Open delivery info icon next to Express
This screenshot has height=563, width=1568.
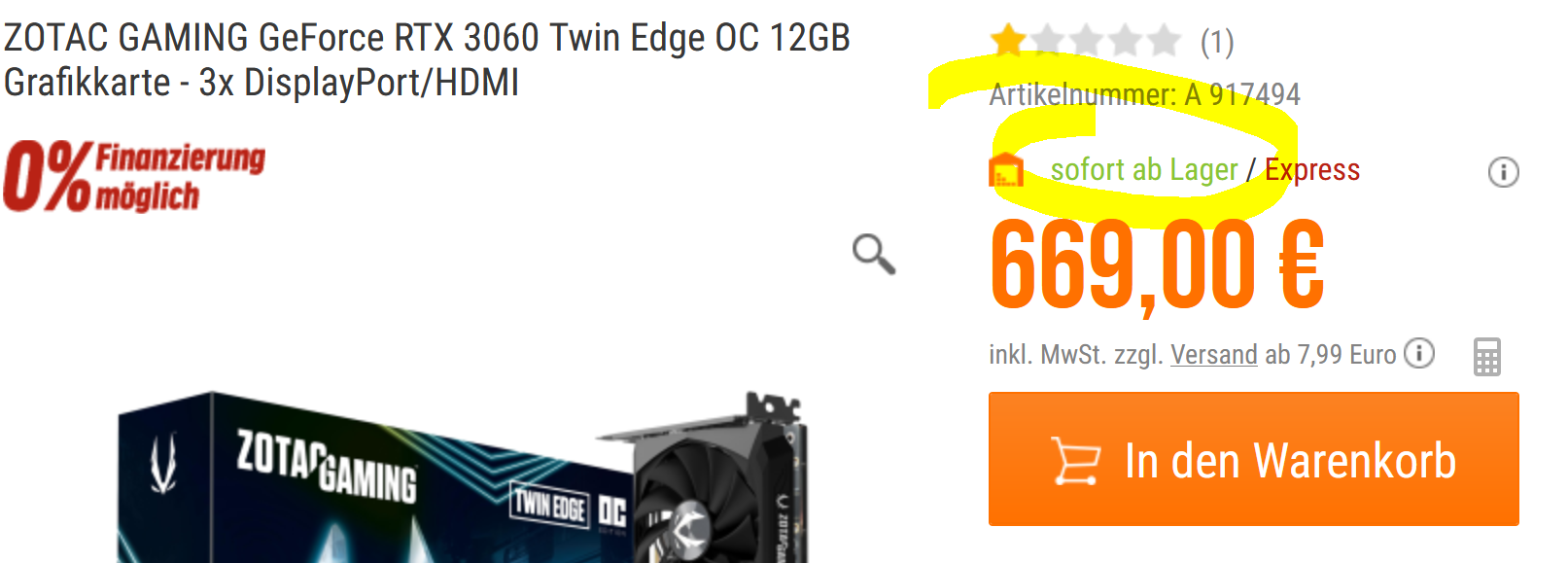tap(1503, 172)
